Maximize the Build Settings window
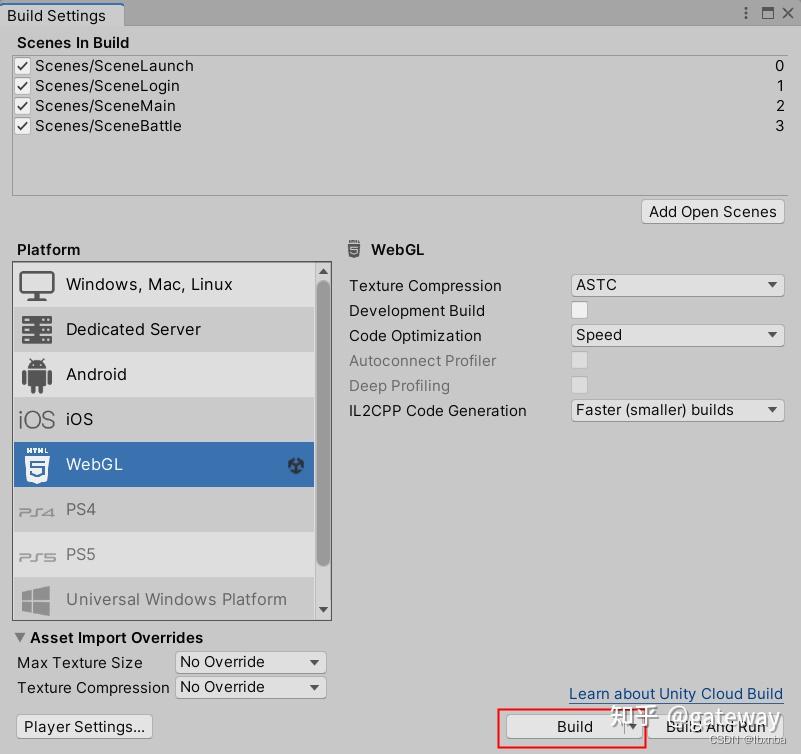This screenshot has width=801, height=754. pos(767,13)
